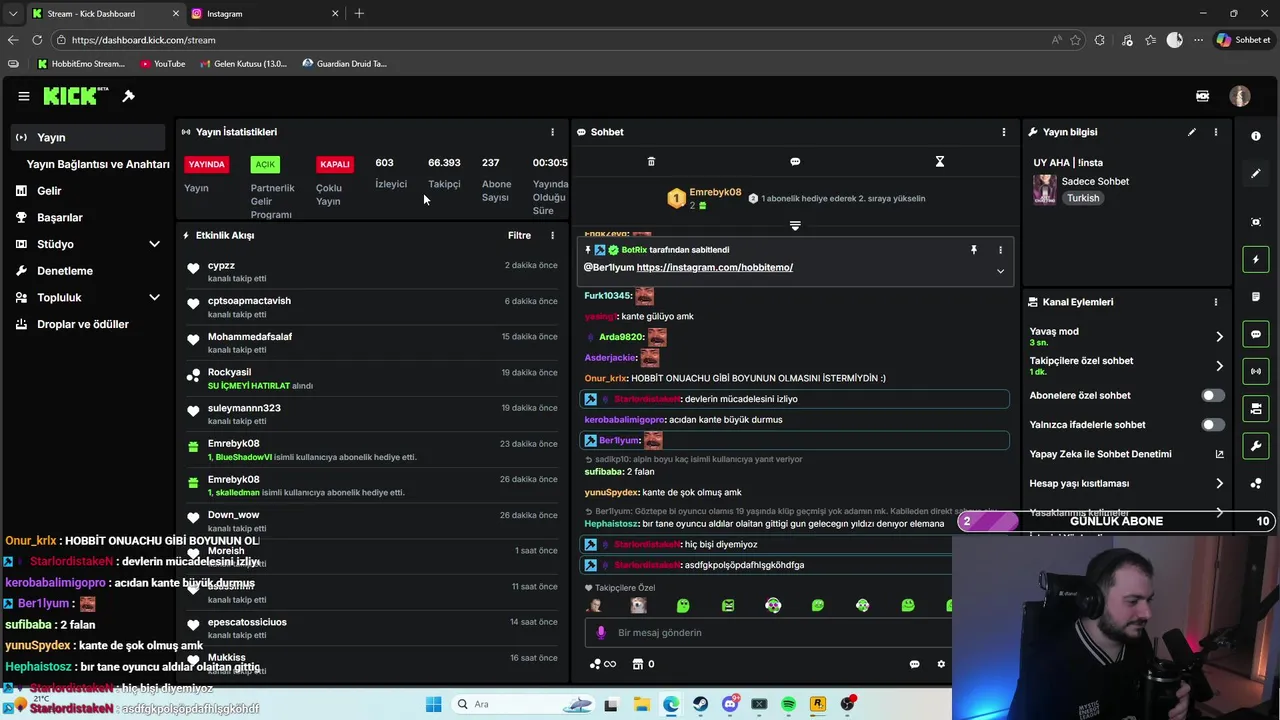Click the shop icon showing 0 below chat

643,664
